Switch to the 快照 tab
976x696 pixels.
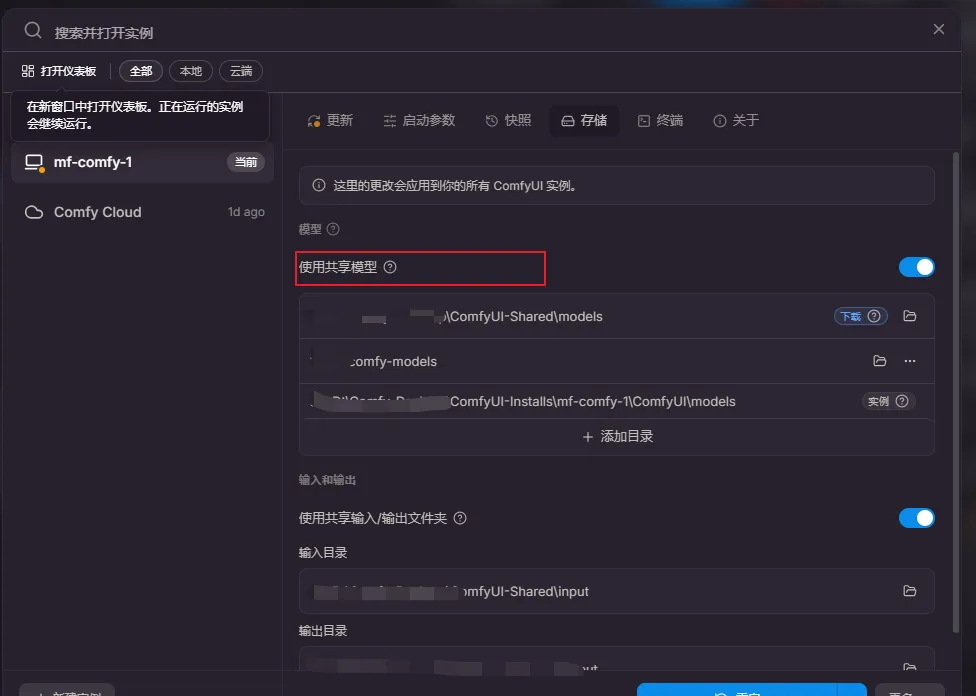point(509,120)
